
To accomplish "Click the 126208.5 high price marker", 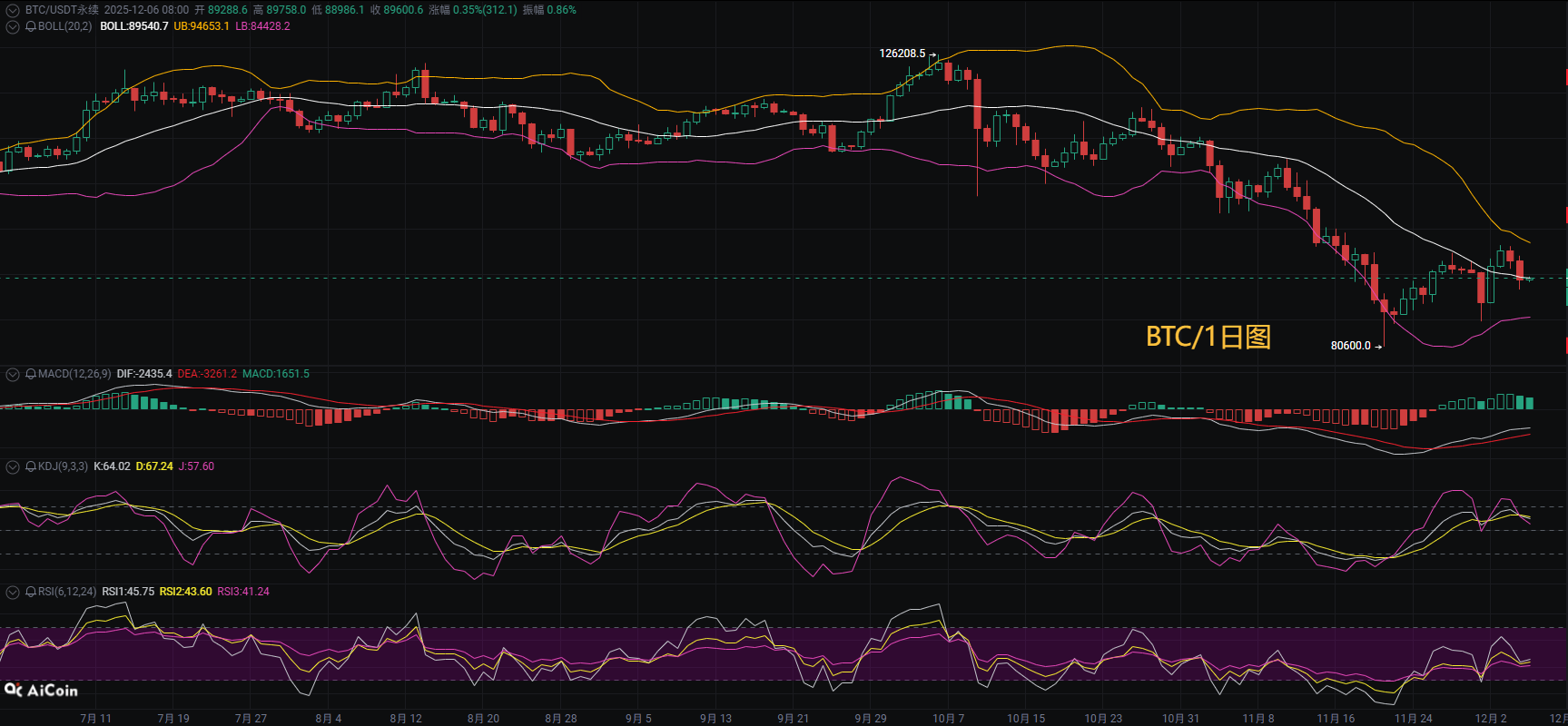I will pyautogui.click(x=902, y=54).
